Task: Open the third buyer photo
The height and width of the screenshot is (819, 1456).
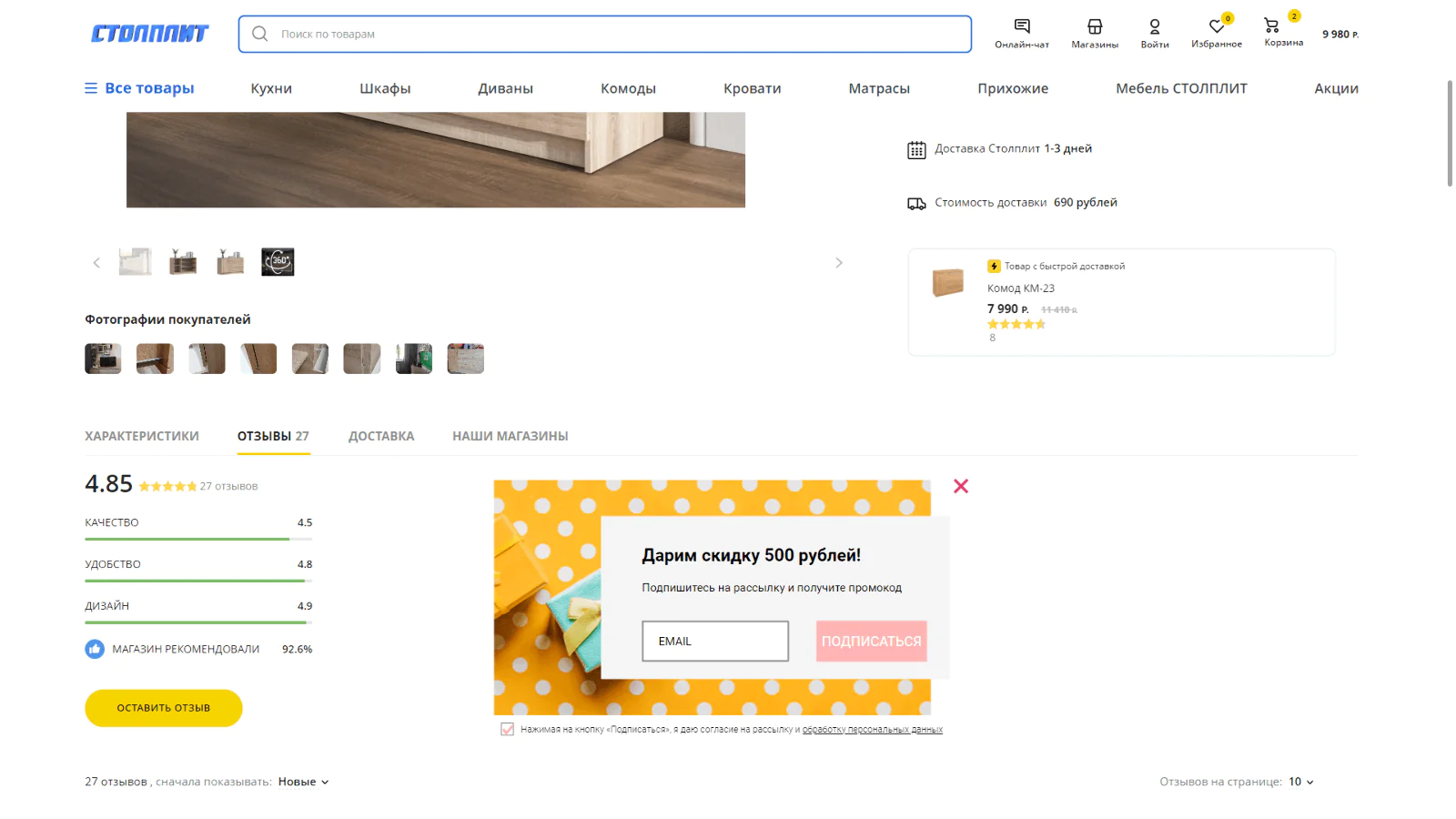Action: [x=207, y=359]
